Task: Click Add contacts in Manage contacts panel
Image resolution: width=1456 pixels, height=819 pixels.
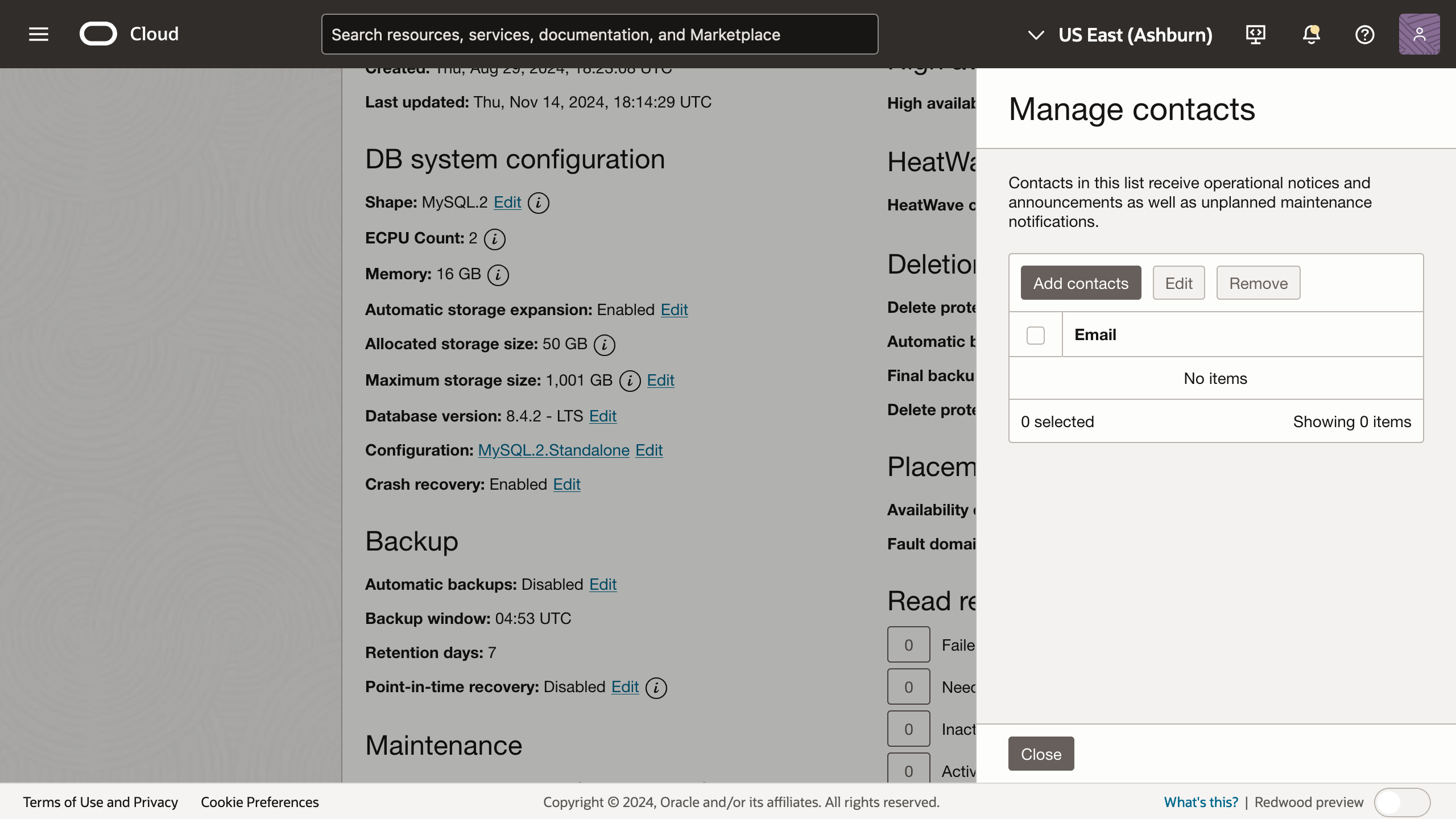Action: click(x=1080, y=283)
